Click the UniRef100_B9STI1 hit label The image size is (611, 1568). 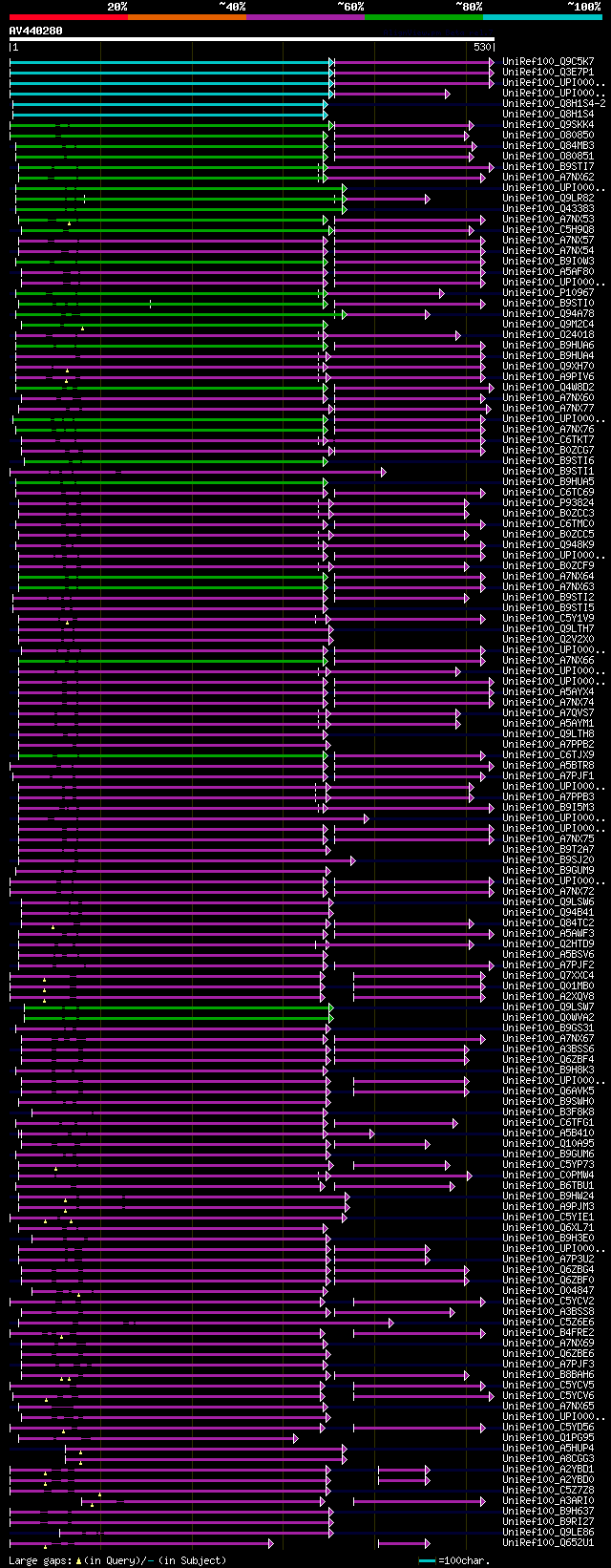(548, 471)
